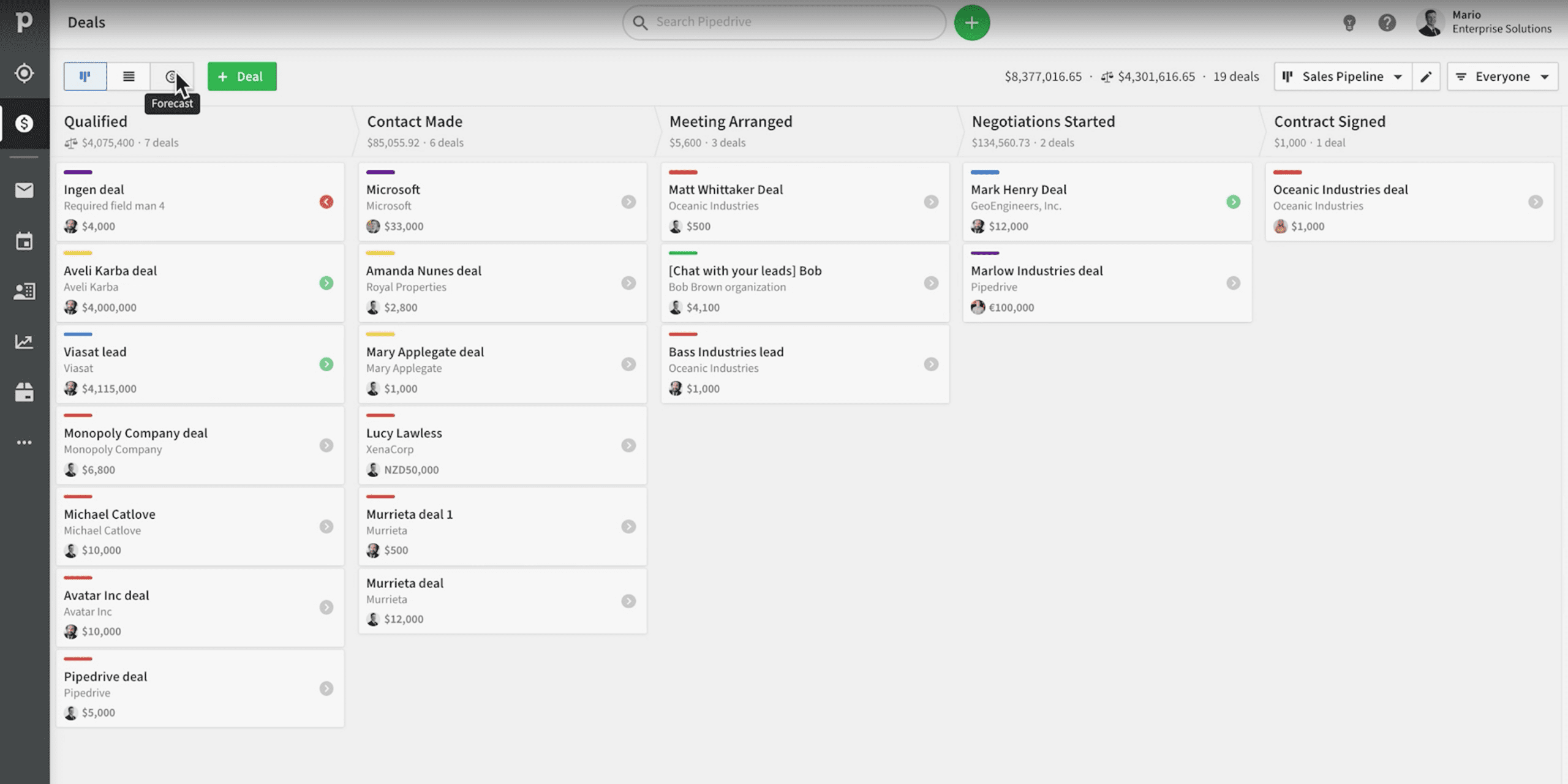Click the activity icon on Murrieta deal $12,000
1568x784 pixels.
(x=628, y=601)
